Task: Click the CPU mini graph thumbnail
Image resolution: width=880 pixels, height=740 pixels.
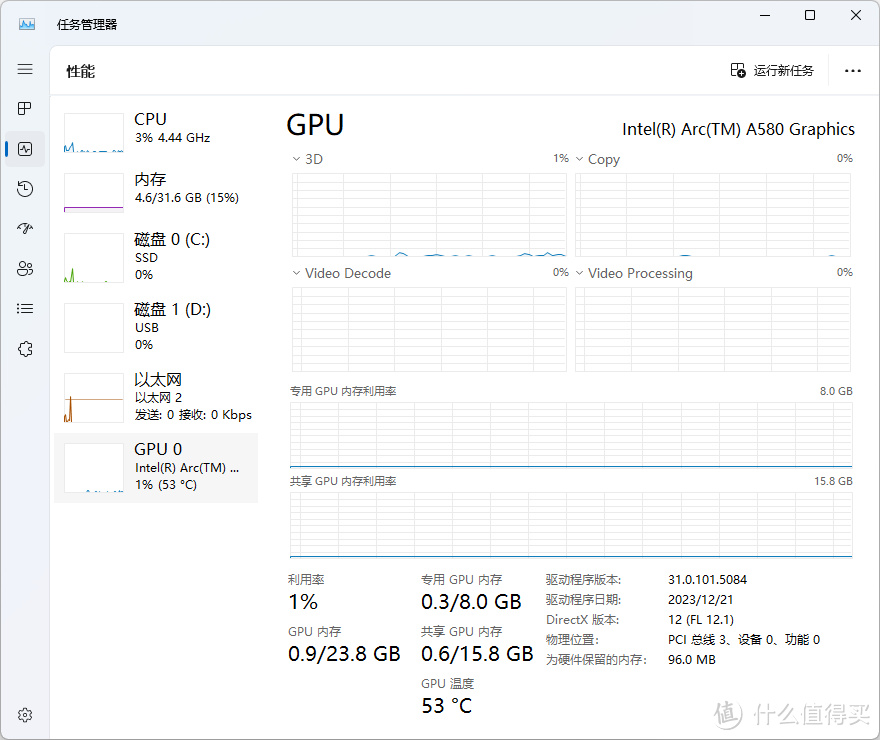Action: (x=94, y=133)
